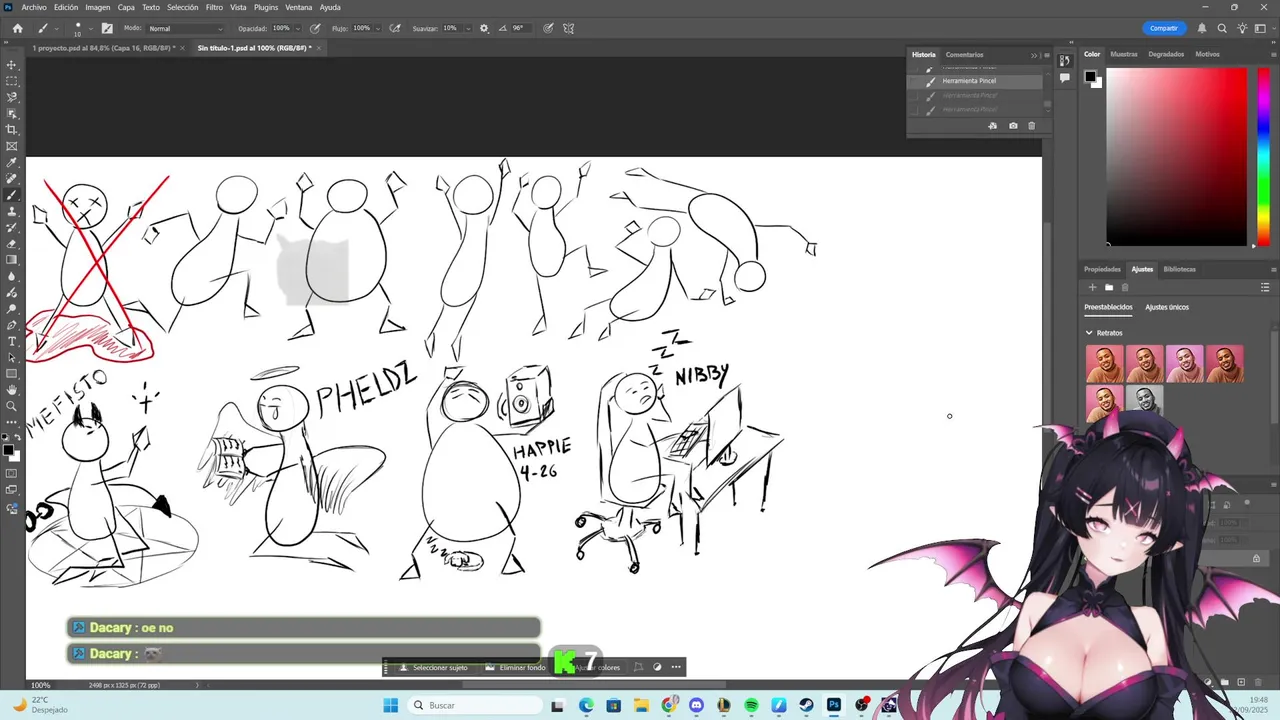Enable airbrush-style build-up effects
Screen dimensions: 1280x720
[395, 28]
